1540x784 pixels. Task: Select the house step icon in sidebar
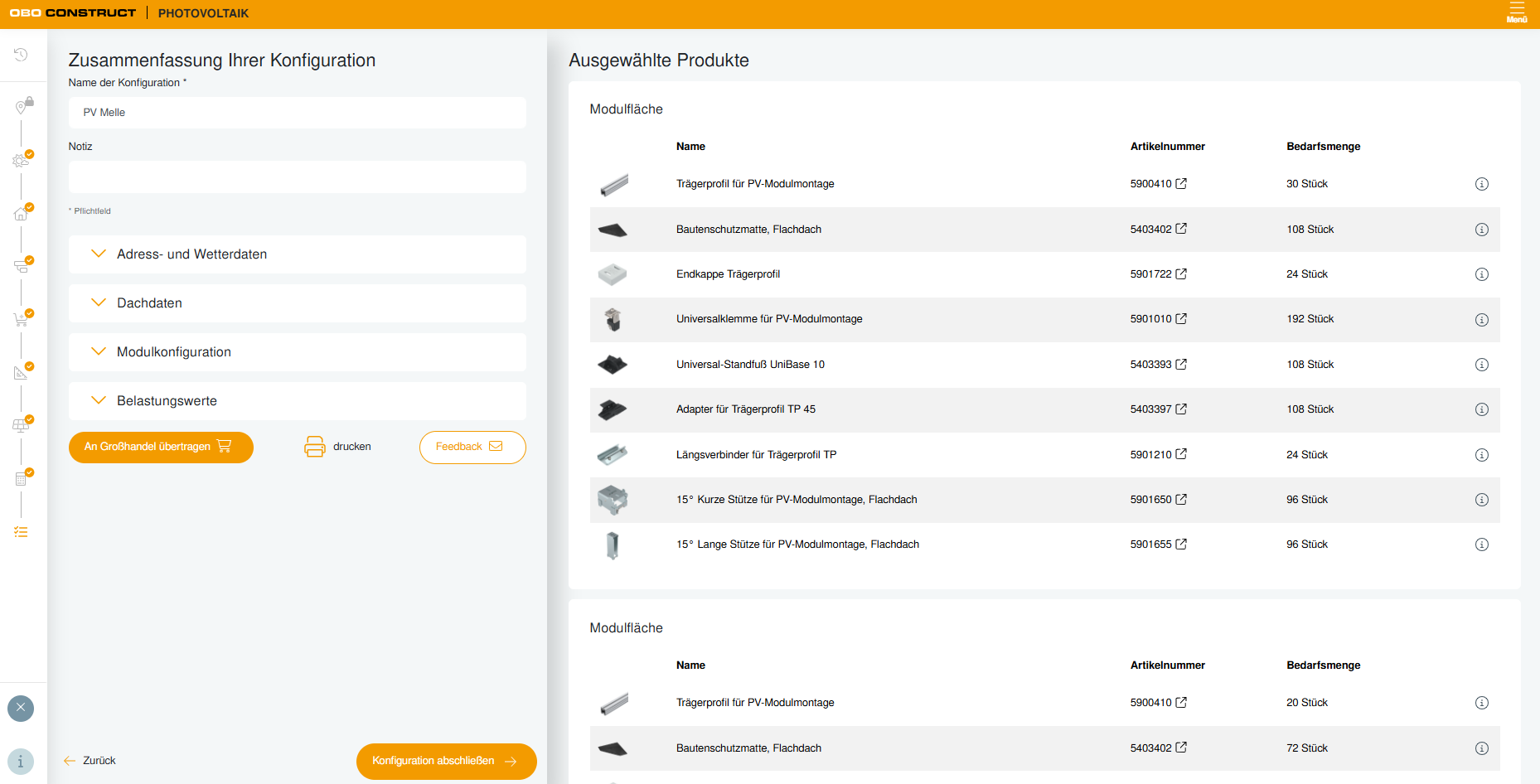[22, 212]
